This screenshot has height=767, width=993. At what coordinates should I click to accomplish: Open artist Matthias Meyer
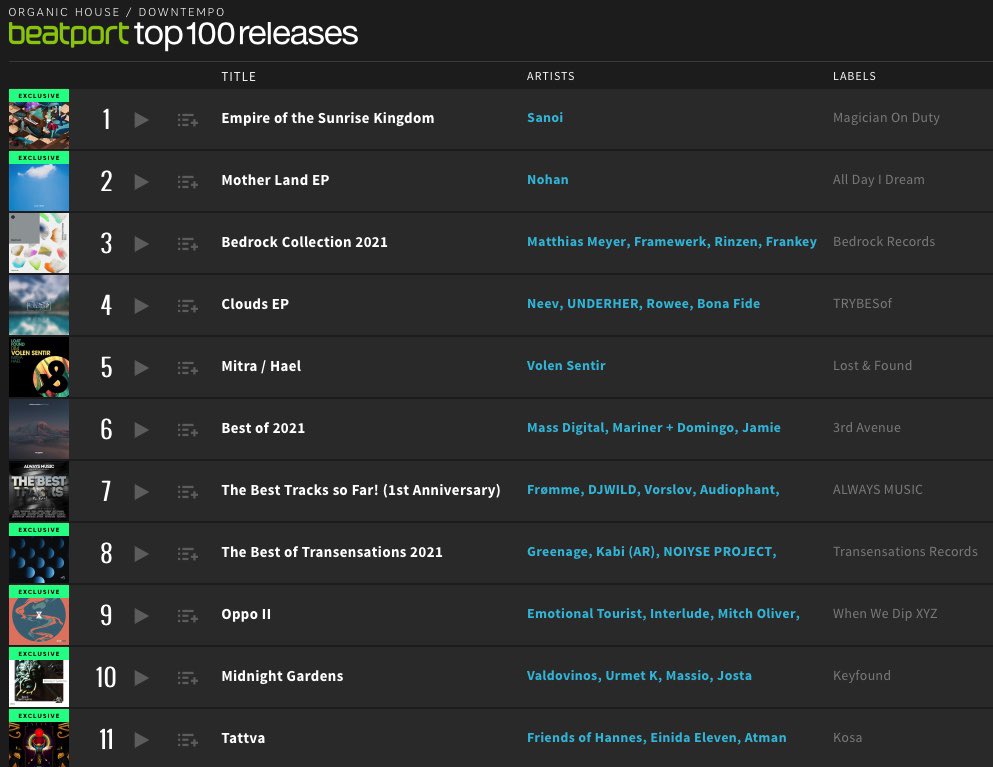tap(576, 242)
